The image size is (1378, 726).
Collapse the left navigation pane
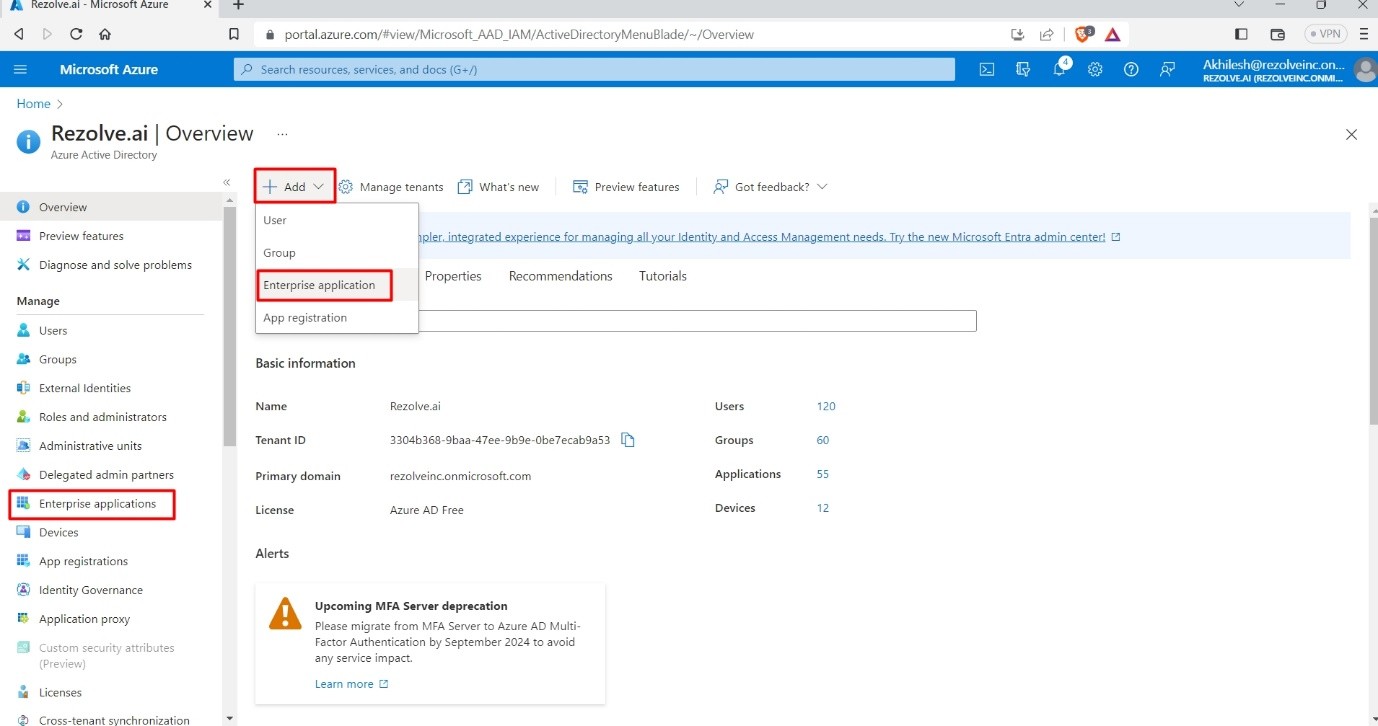(227, 182)
